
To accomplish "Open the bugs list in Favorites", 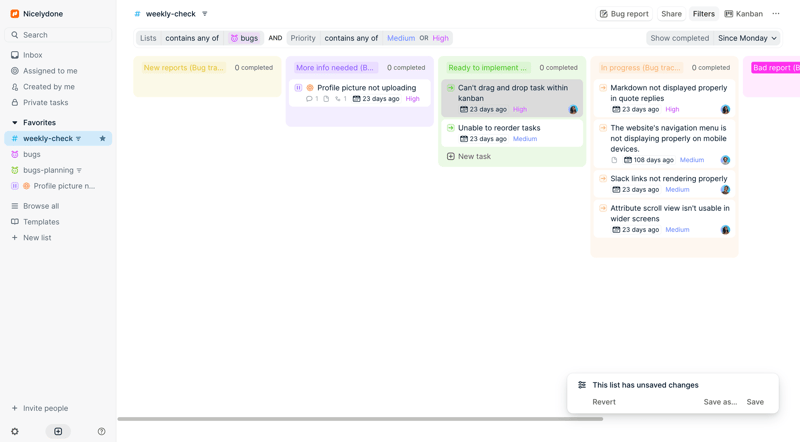I will point(58,154).
